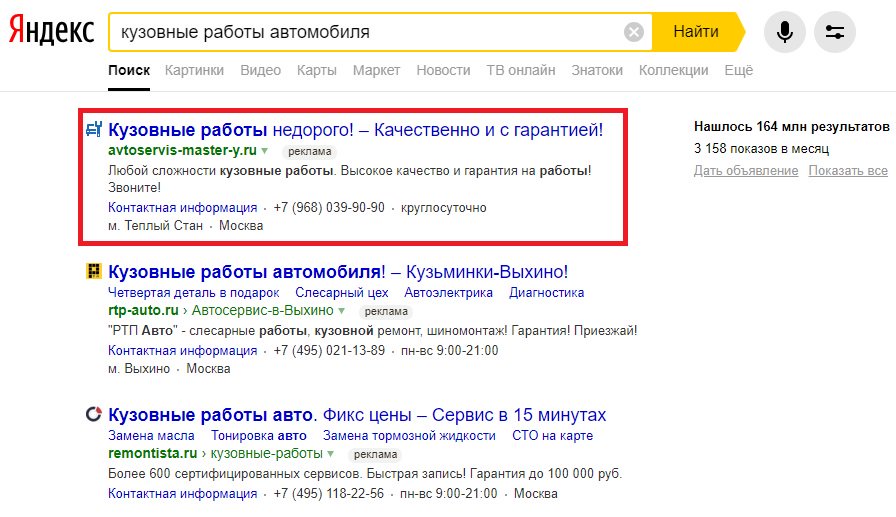Screen dimensions: 896x517
Task: Open 'Слесарный цех' sitelink
Action: click(x=342, y=292)
